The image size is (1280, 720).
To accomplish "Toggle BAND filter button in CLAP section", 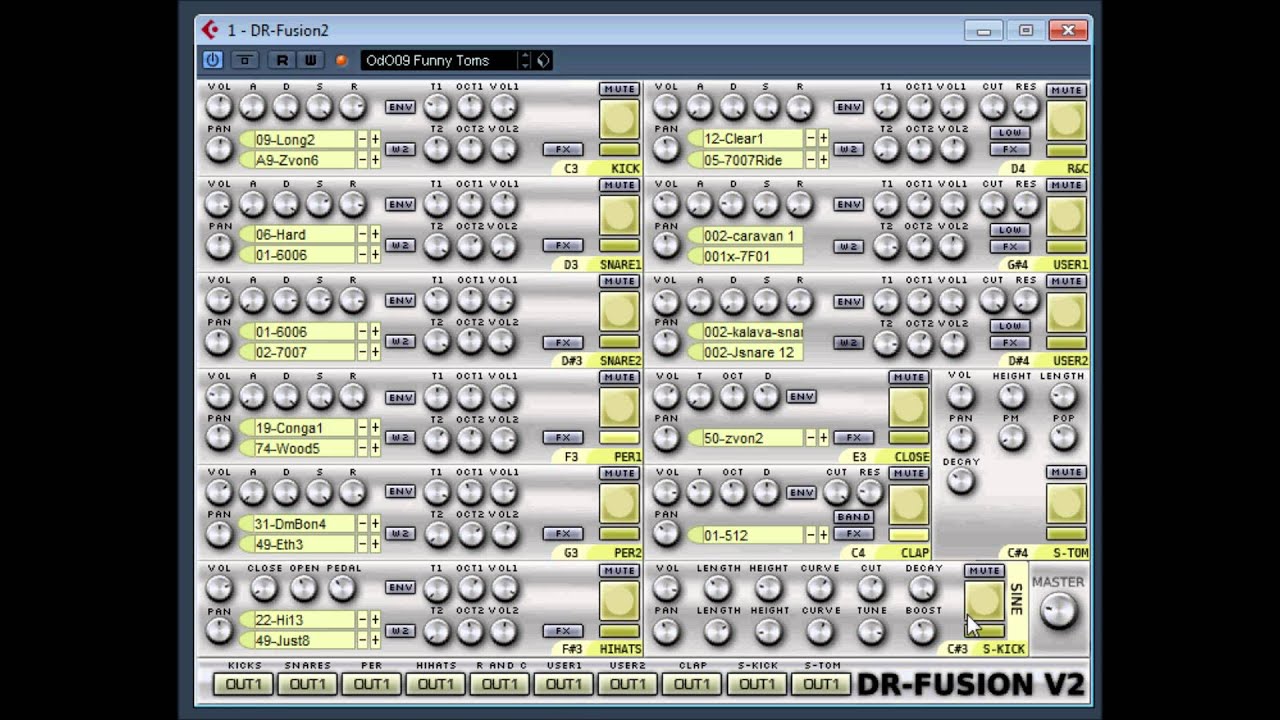I will coord(853,517).
